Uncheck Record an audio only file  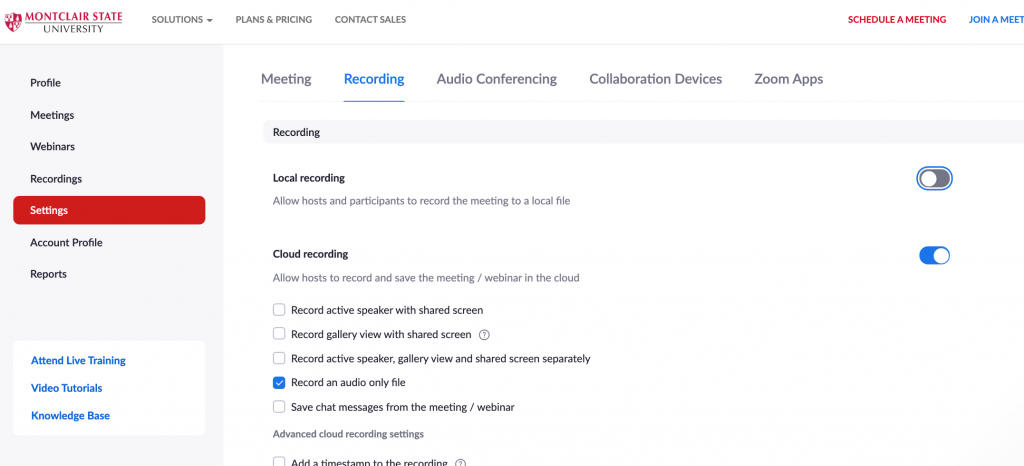279,382
